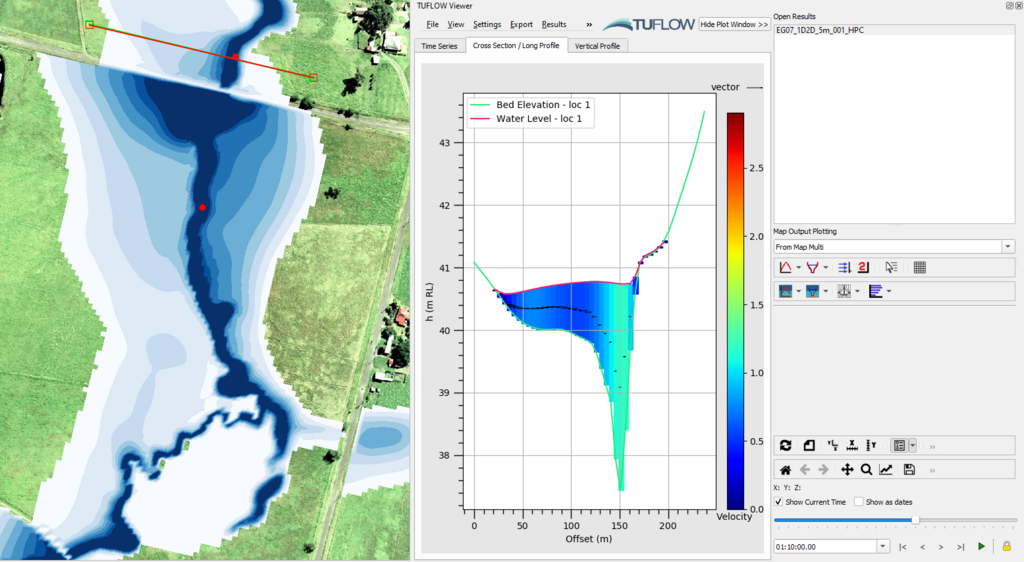Viewport: 1024px width, 562px height.
Task: Click the save plot floppy disk icon
Action: [x=909, y=469]
